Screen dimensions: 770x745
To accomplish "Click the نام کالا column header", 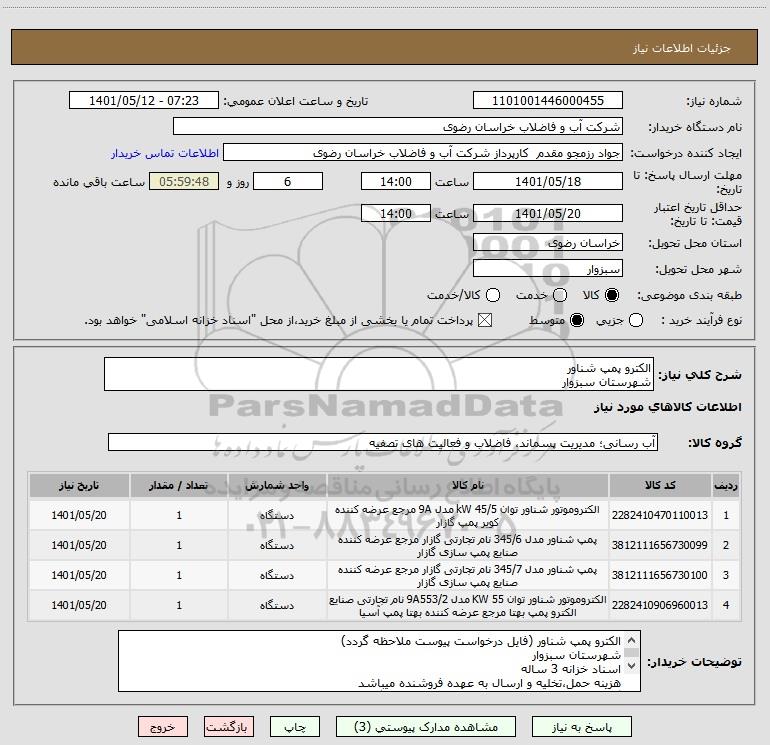I will 468,485.
